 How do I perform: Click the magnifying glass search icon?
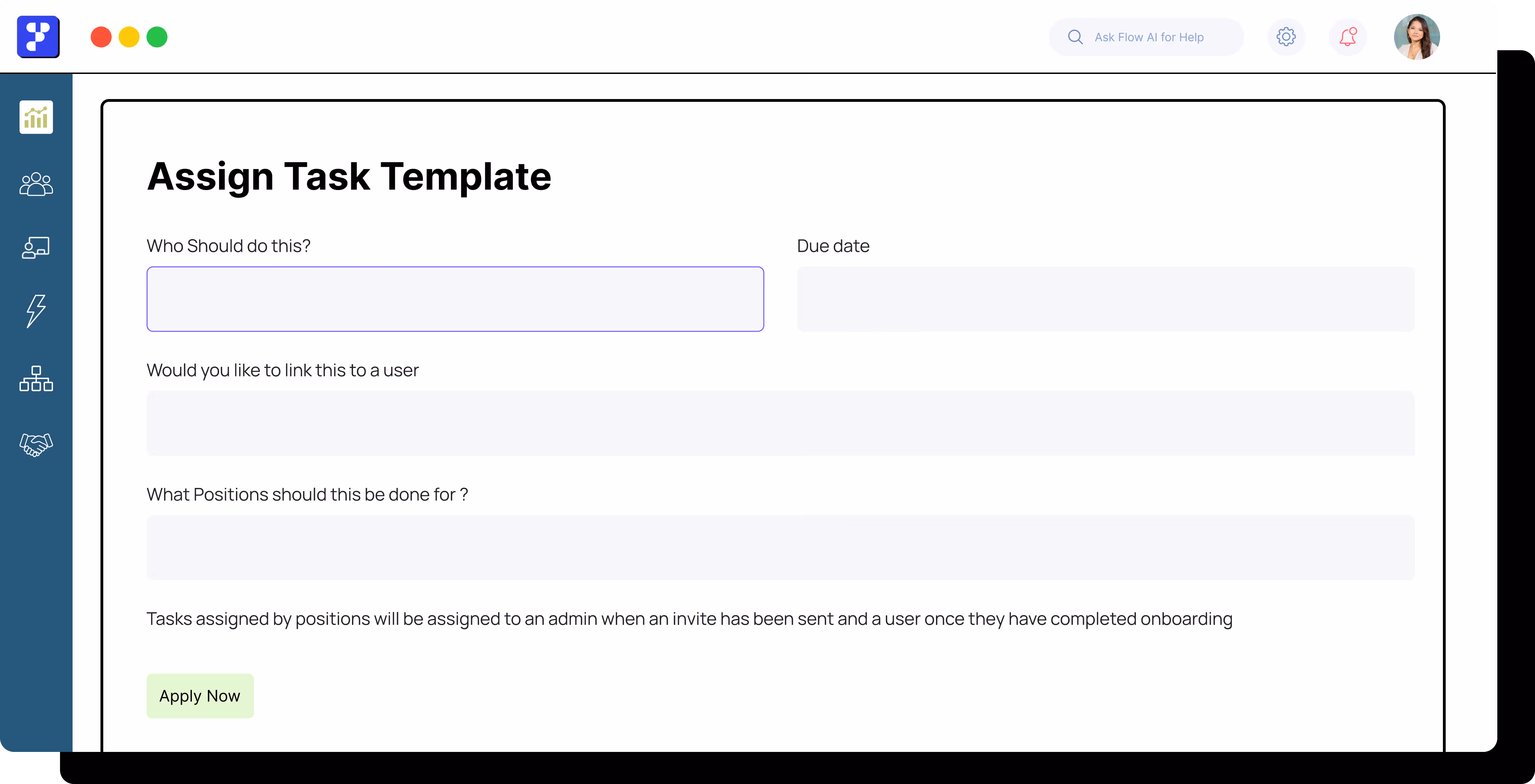[1076, 36]
